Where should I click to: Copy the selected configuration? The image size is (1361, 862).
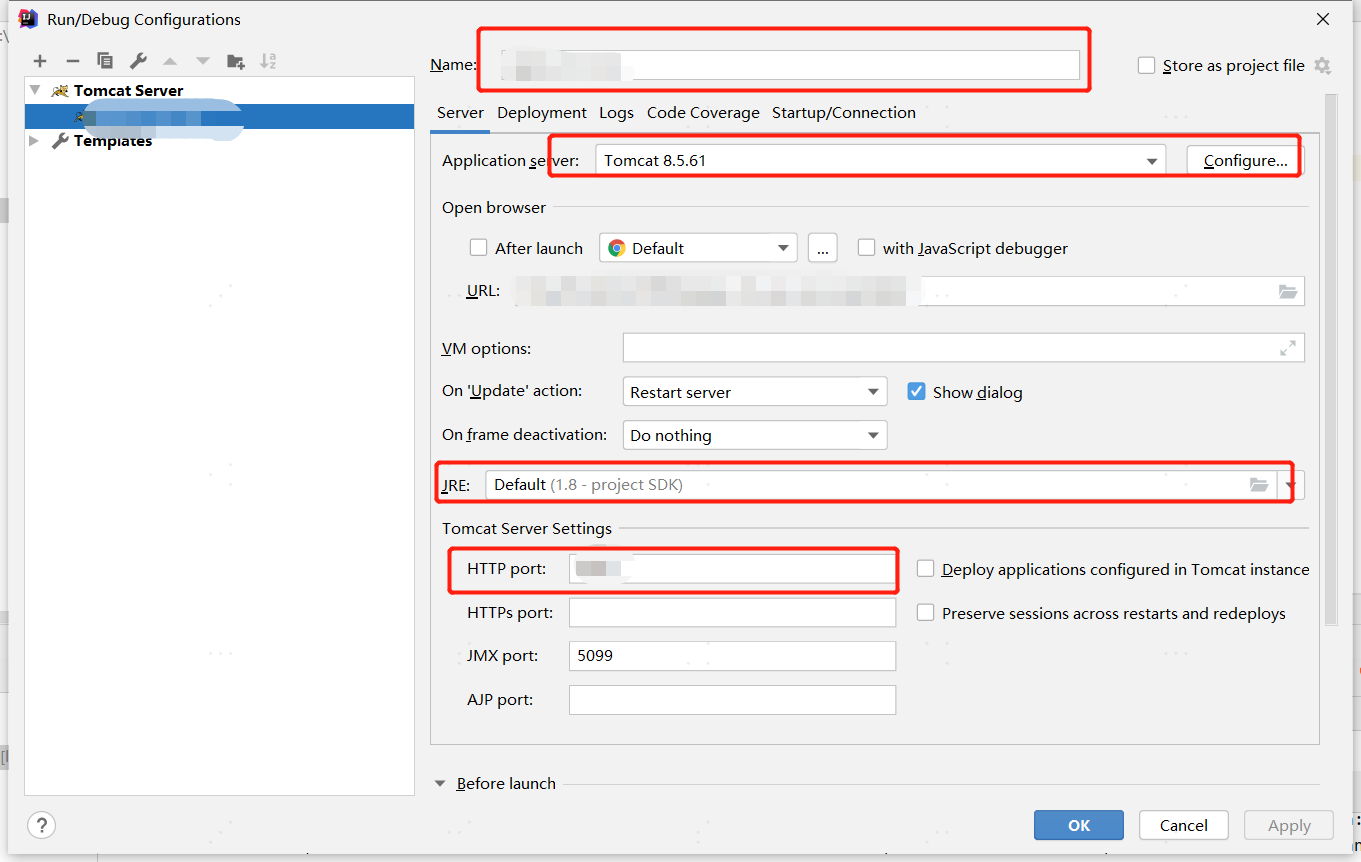point(105,61)
